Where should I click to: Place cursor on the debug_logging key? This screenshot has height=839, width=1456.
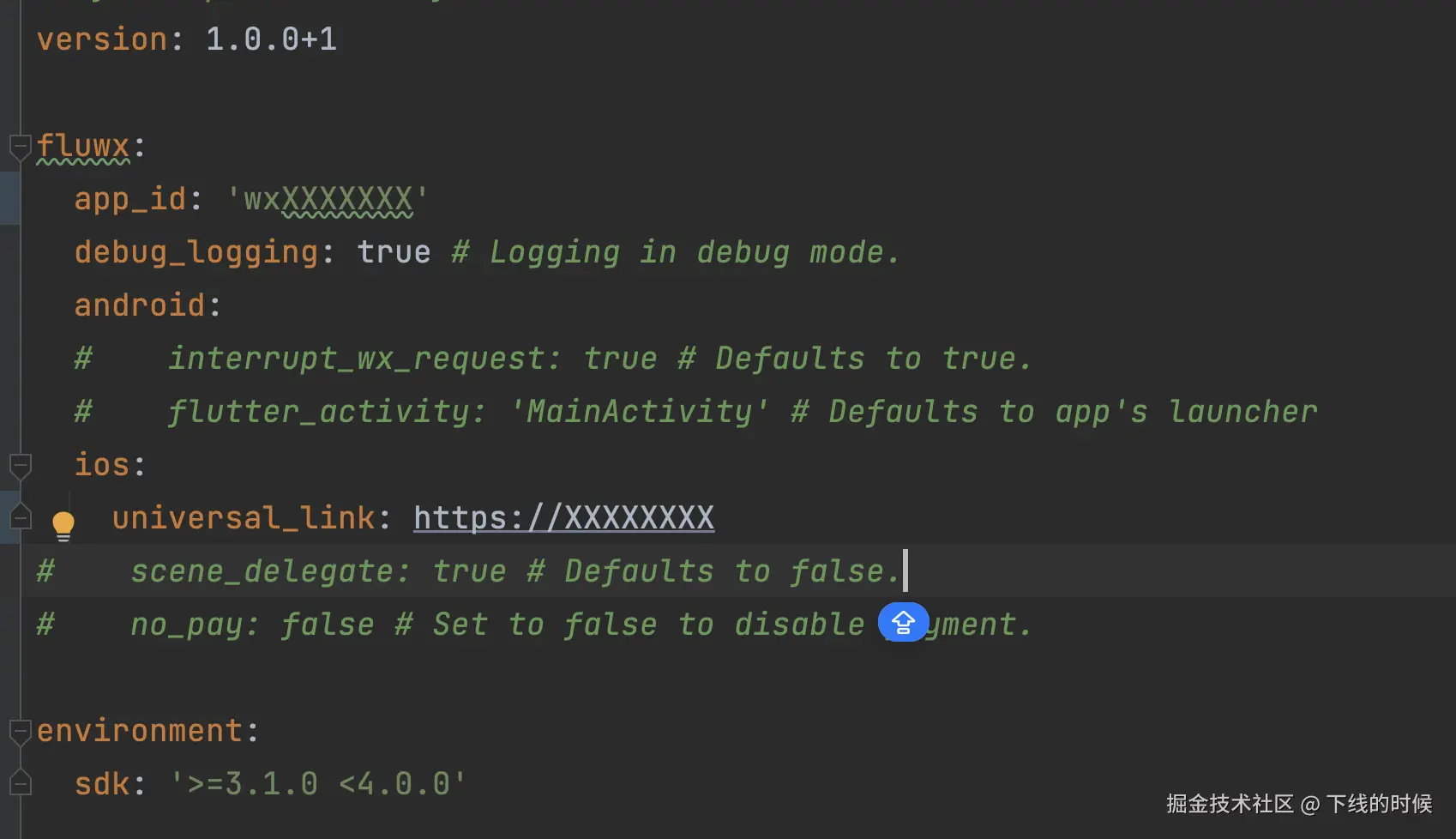pos(196,252)
